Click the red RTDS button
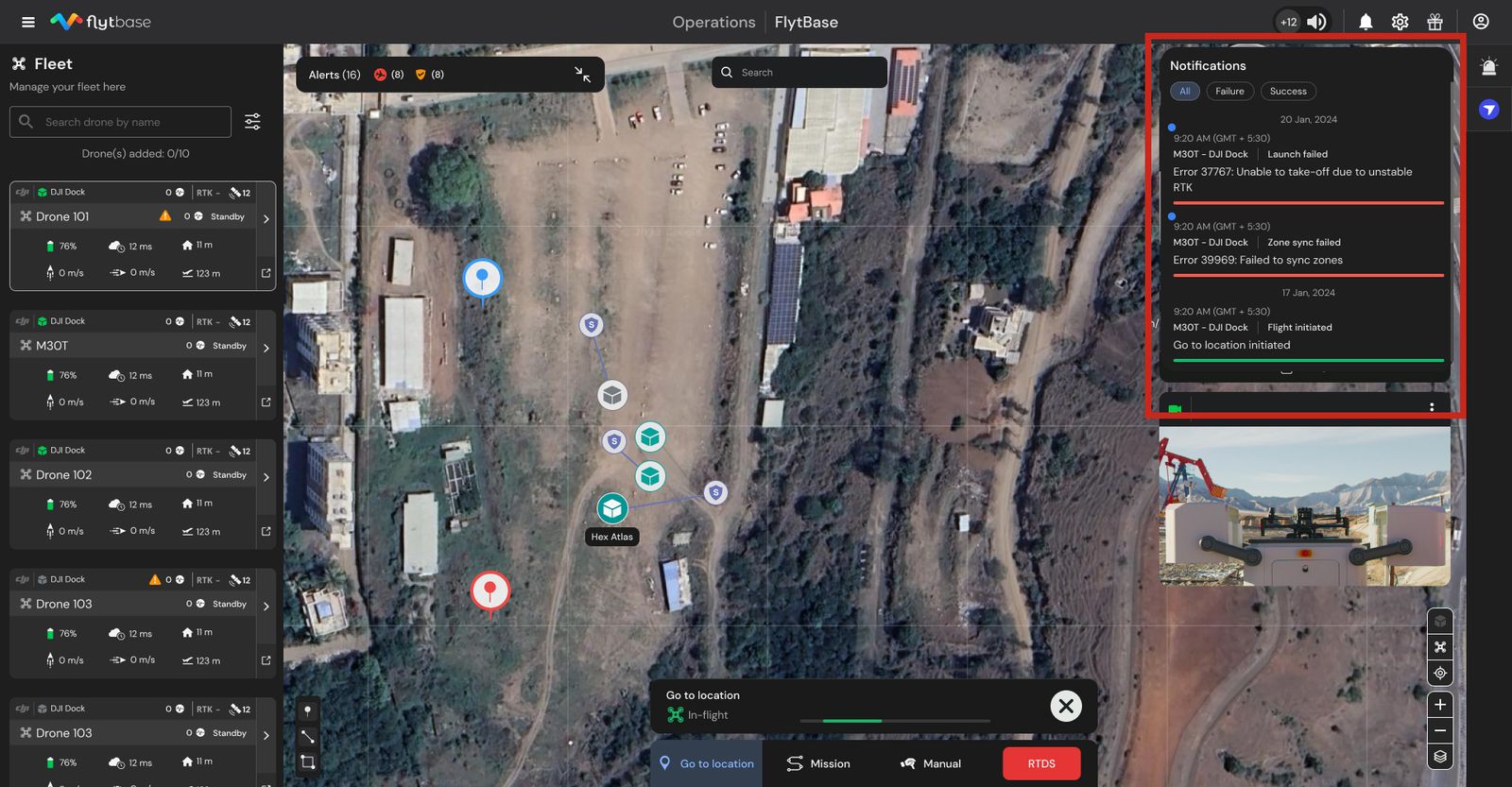The height and width of the screenshot is (787, 1512). (x=1041, y=763)
